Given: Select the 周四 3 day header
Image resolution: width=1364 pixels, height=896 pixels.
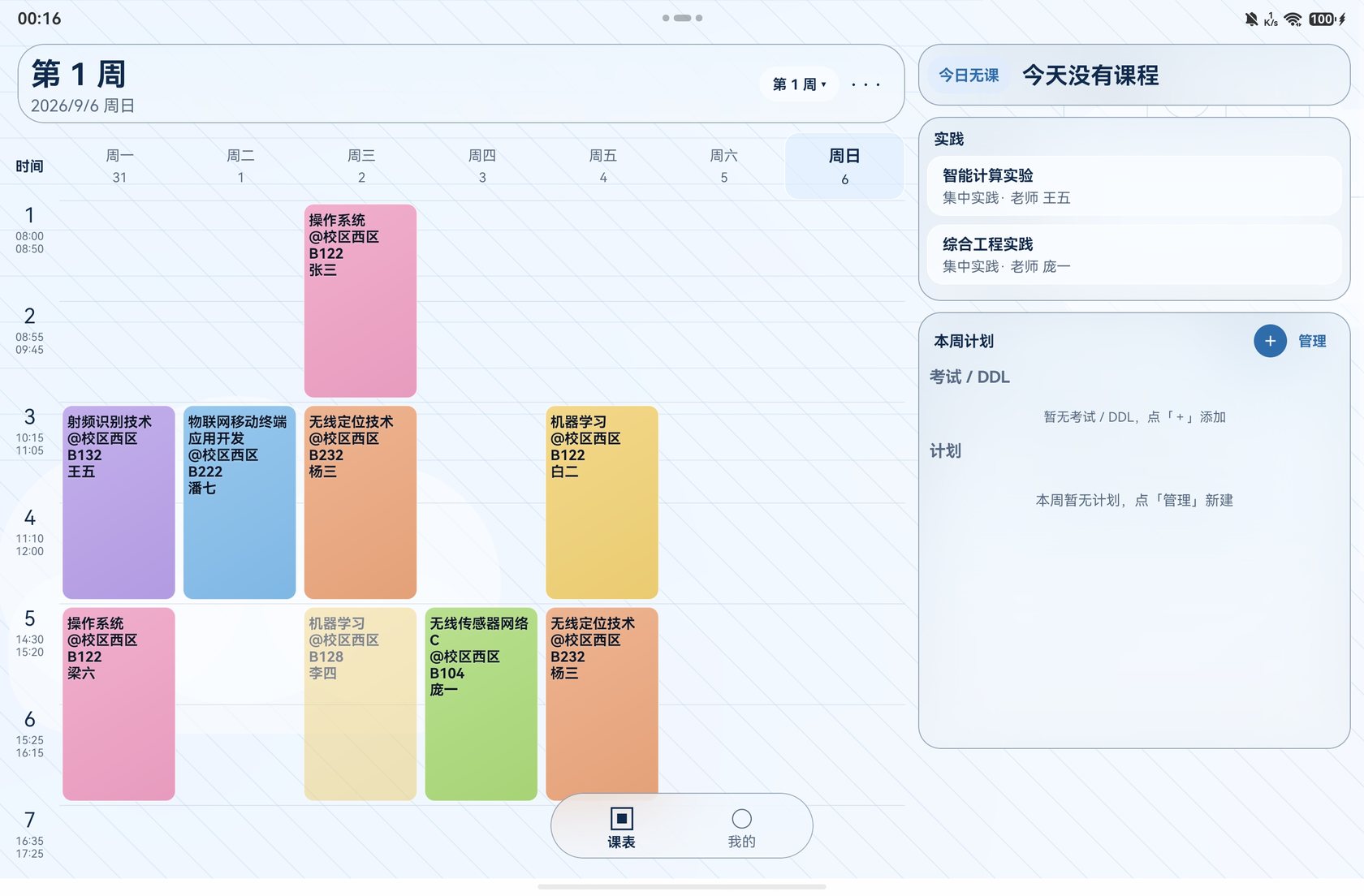Looking at the screenshot, I should point(482,166).
